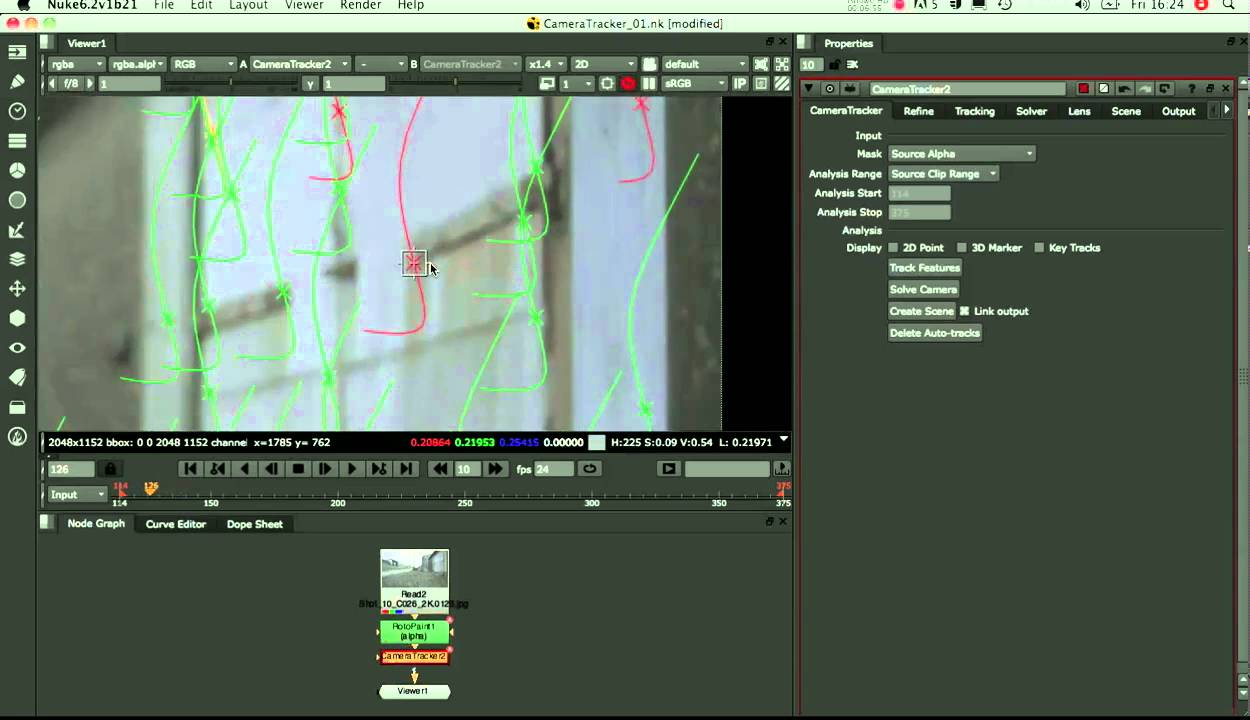Play forward in the viewer
Image resolution: width=1250 pixels, height=720 pixels.
coord(352,469)
